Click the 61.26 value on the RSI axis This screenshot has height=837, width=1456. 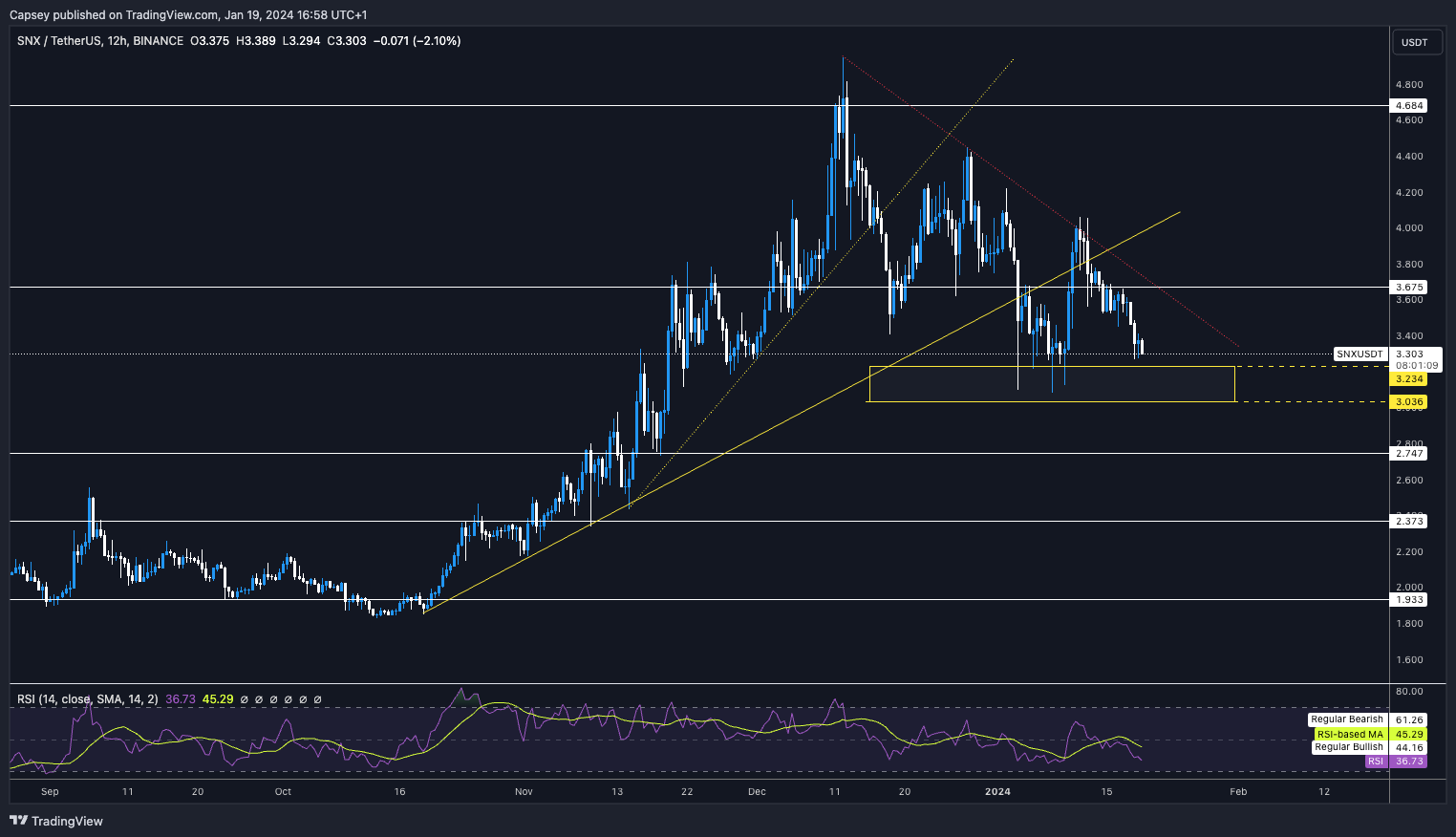[1409, 719]
